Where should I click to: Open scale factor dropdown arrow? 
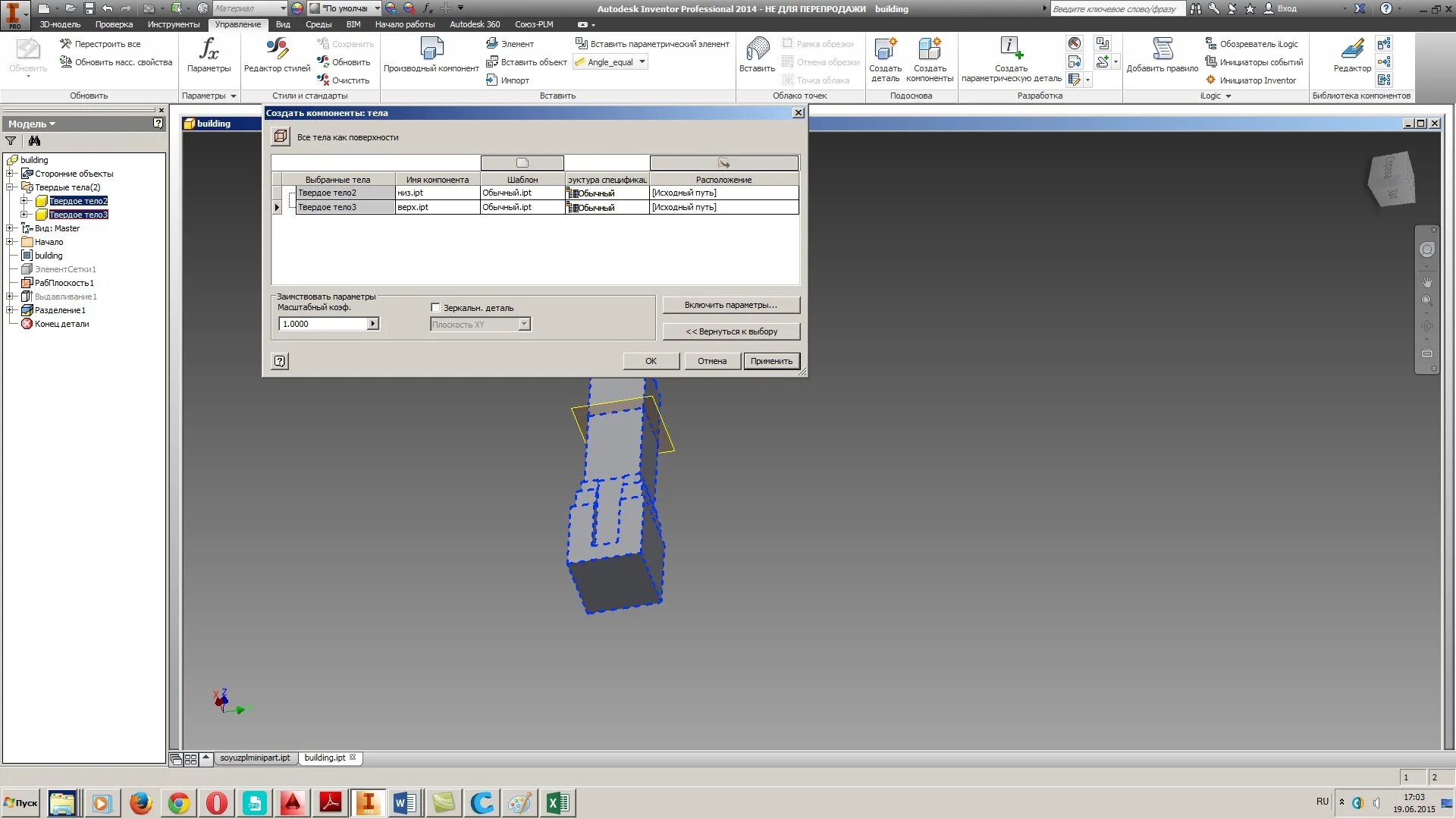click(x=372, y=324)
